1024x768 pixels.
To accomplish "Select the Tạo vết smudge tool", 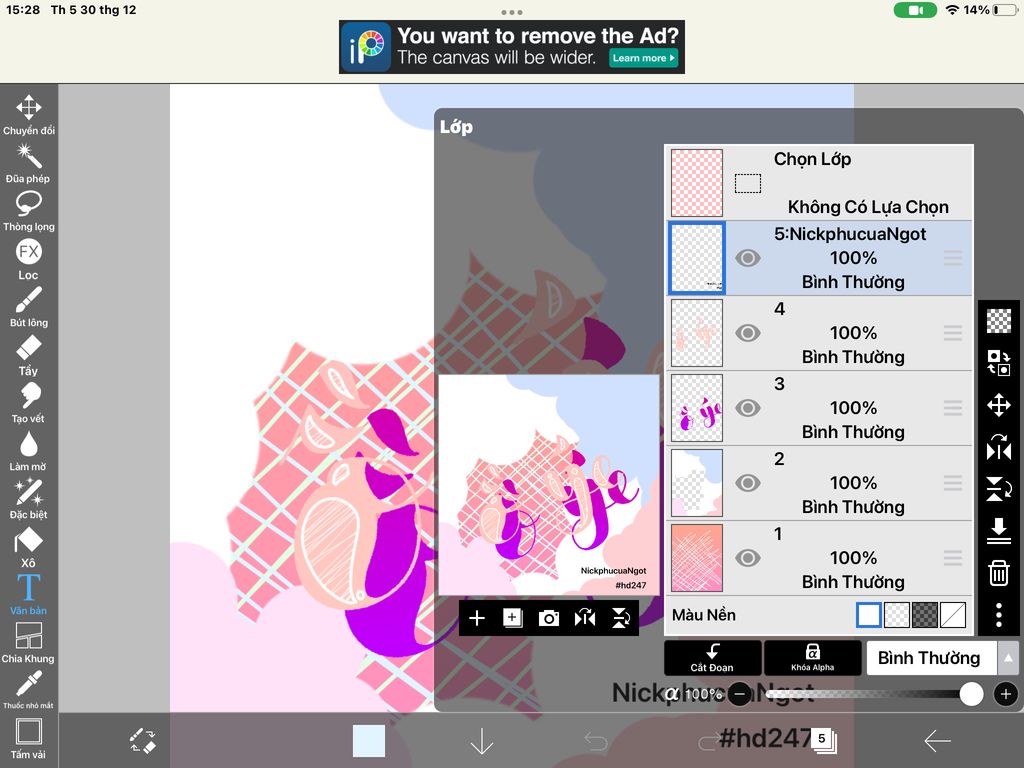I will 28,403.
